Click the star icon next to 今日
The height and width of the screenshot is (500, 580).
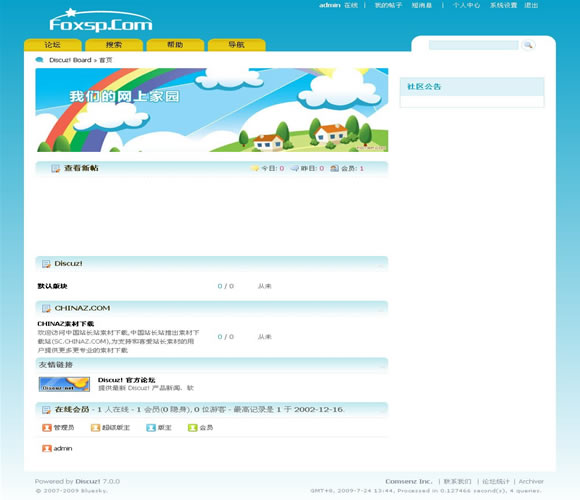point(254,168)
